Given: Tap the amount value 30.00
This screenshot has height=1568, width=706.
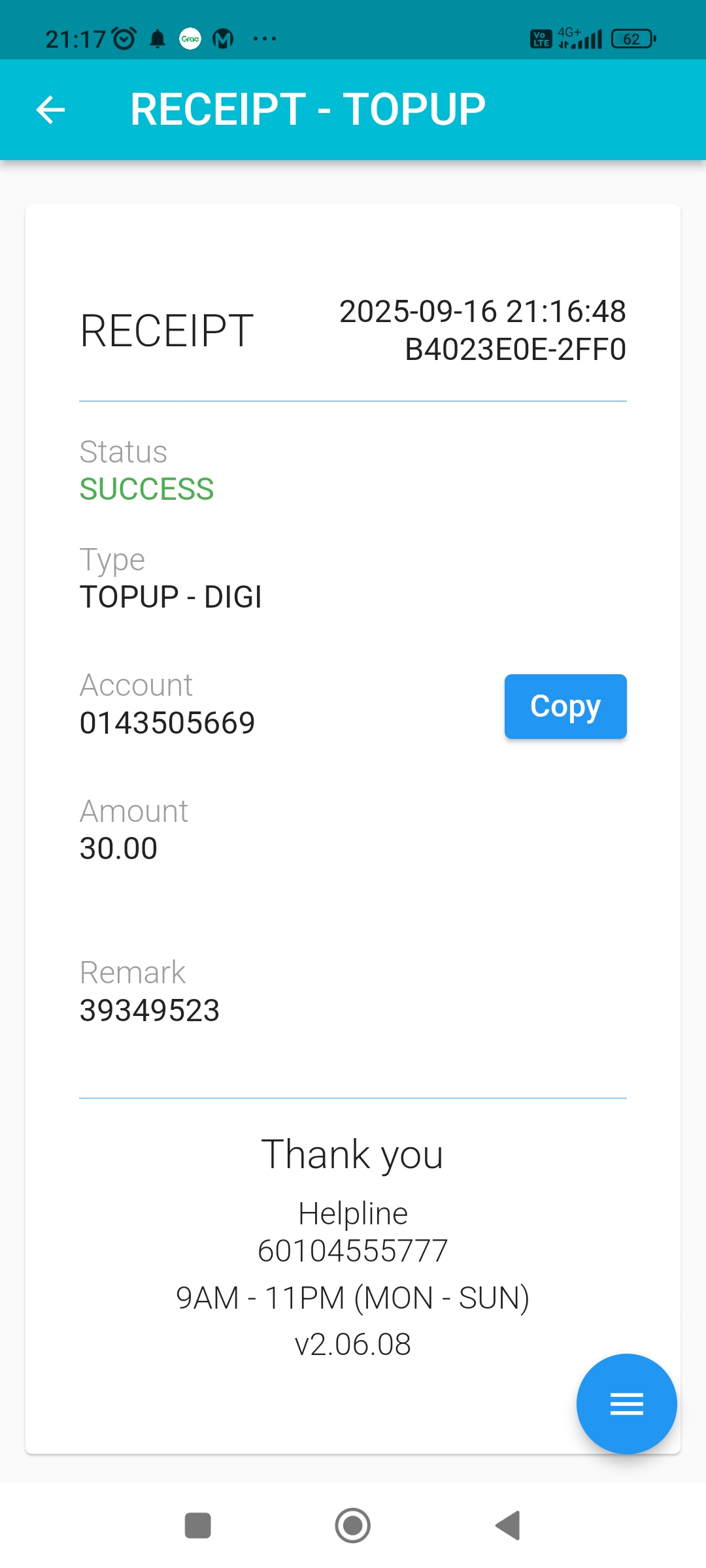Looking at the screenshot, I should tap(118, 849).
